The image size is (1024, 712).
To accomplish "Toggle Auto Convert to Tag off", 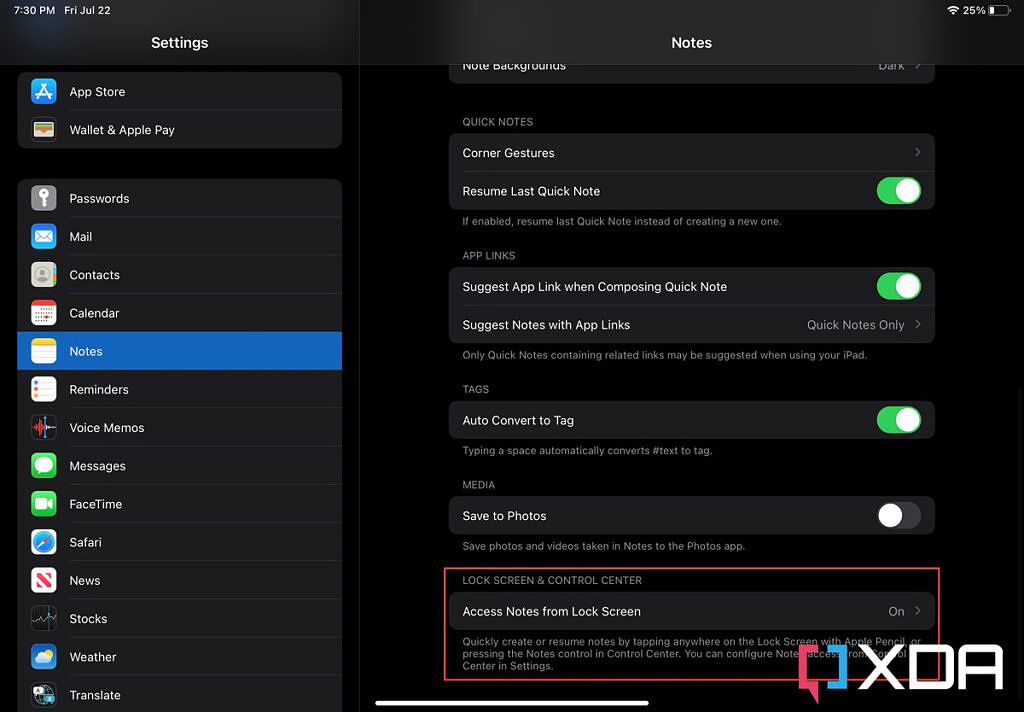I will click(898, 421).
